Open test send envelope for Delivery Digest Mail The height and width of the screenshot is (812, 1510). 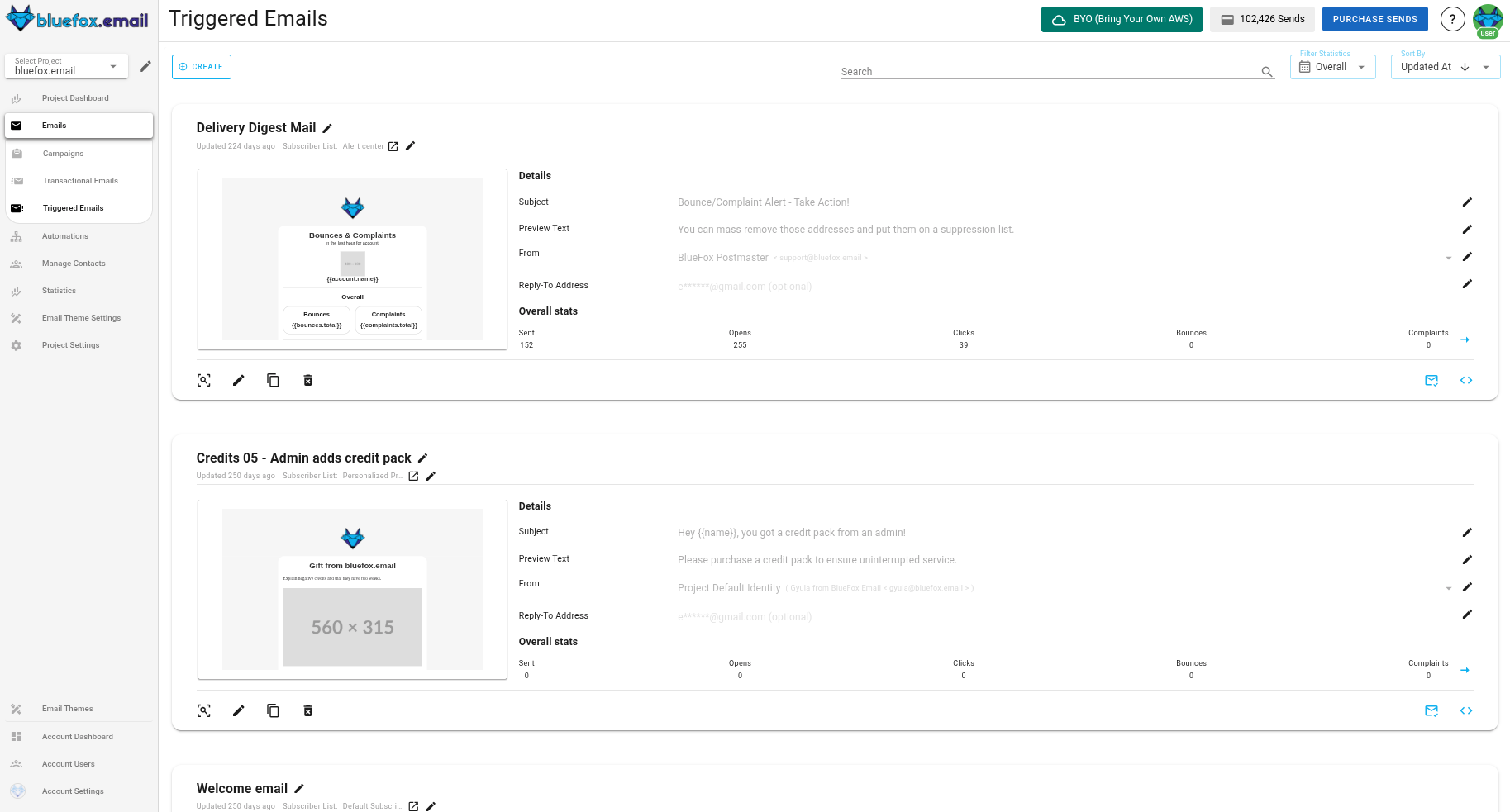(1432, 380)
